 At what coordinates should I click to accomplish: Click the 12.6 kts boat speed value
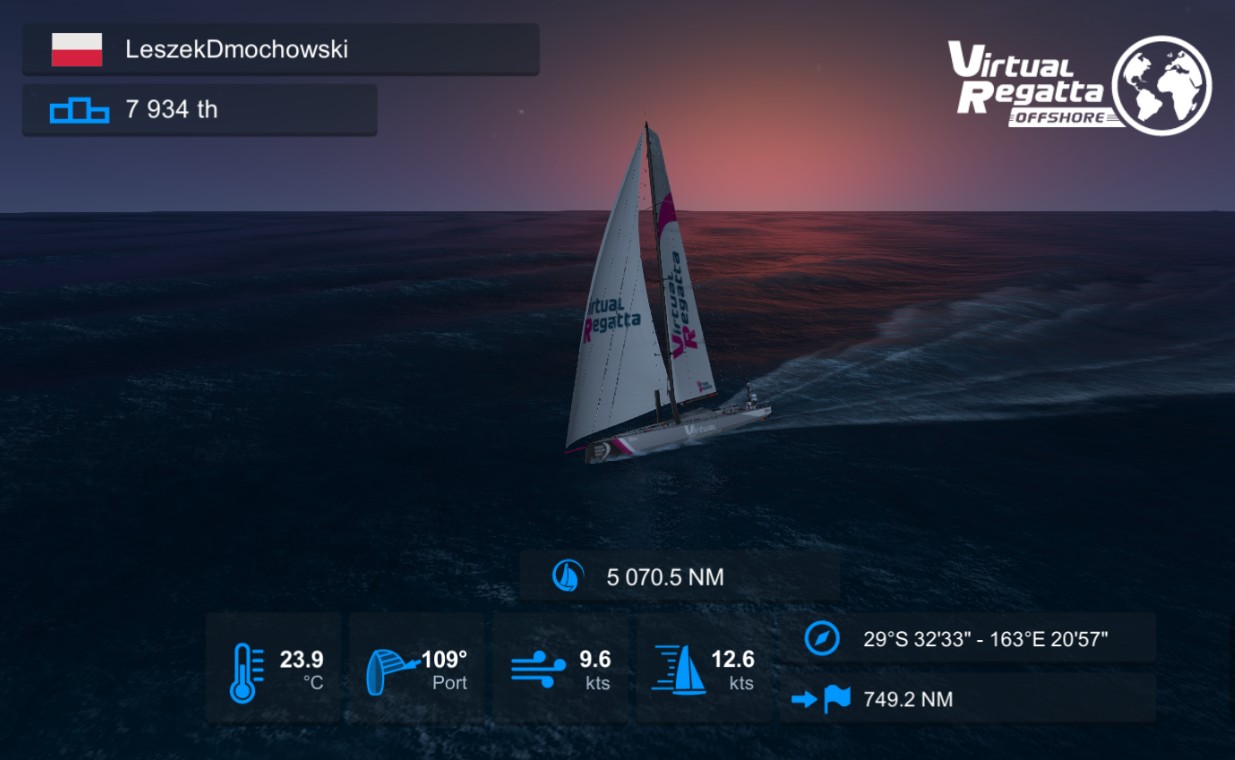pyautogui.click(x=732, y=670)
